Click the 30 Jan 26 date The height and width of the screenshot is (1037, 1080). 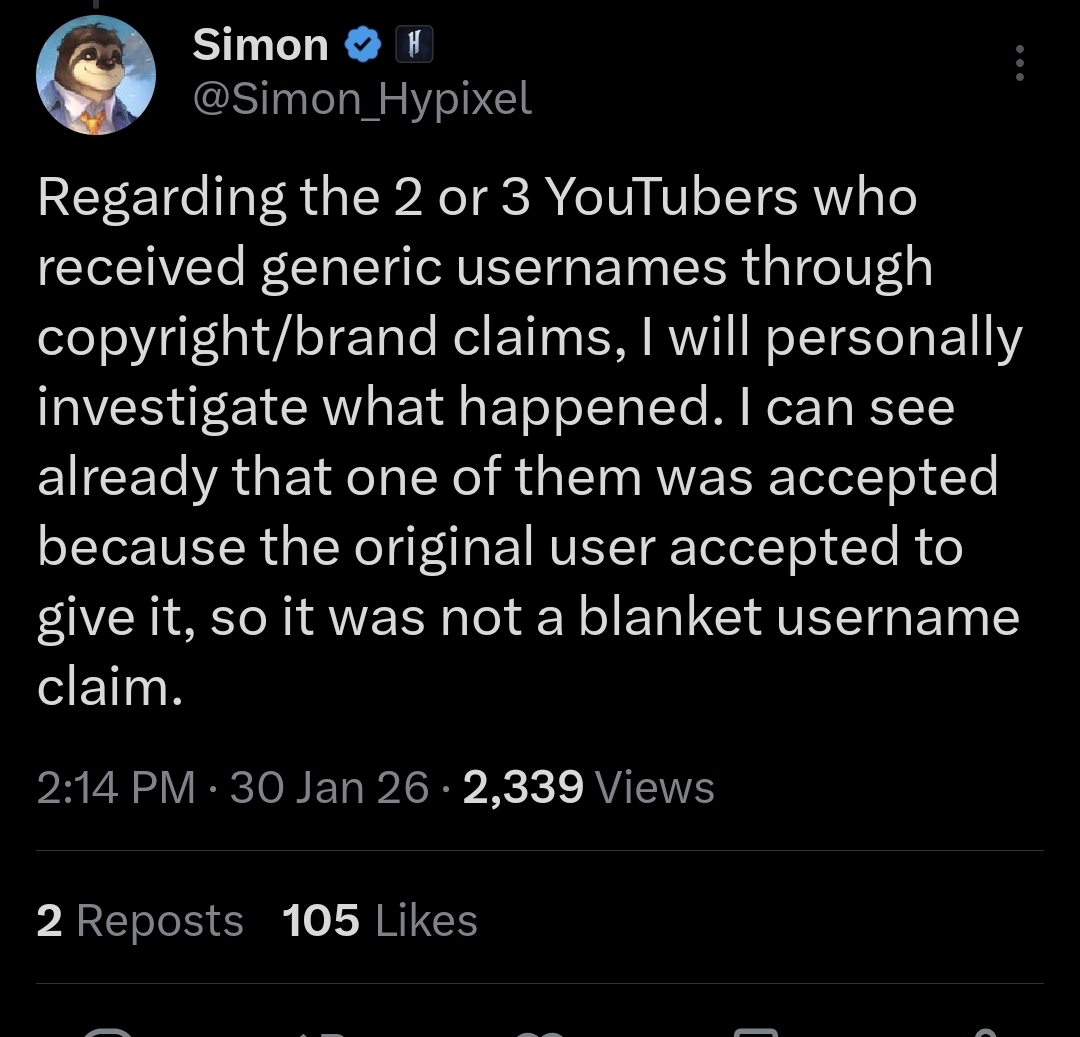pyautogui.click(x=329, y=788)
